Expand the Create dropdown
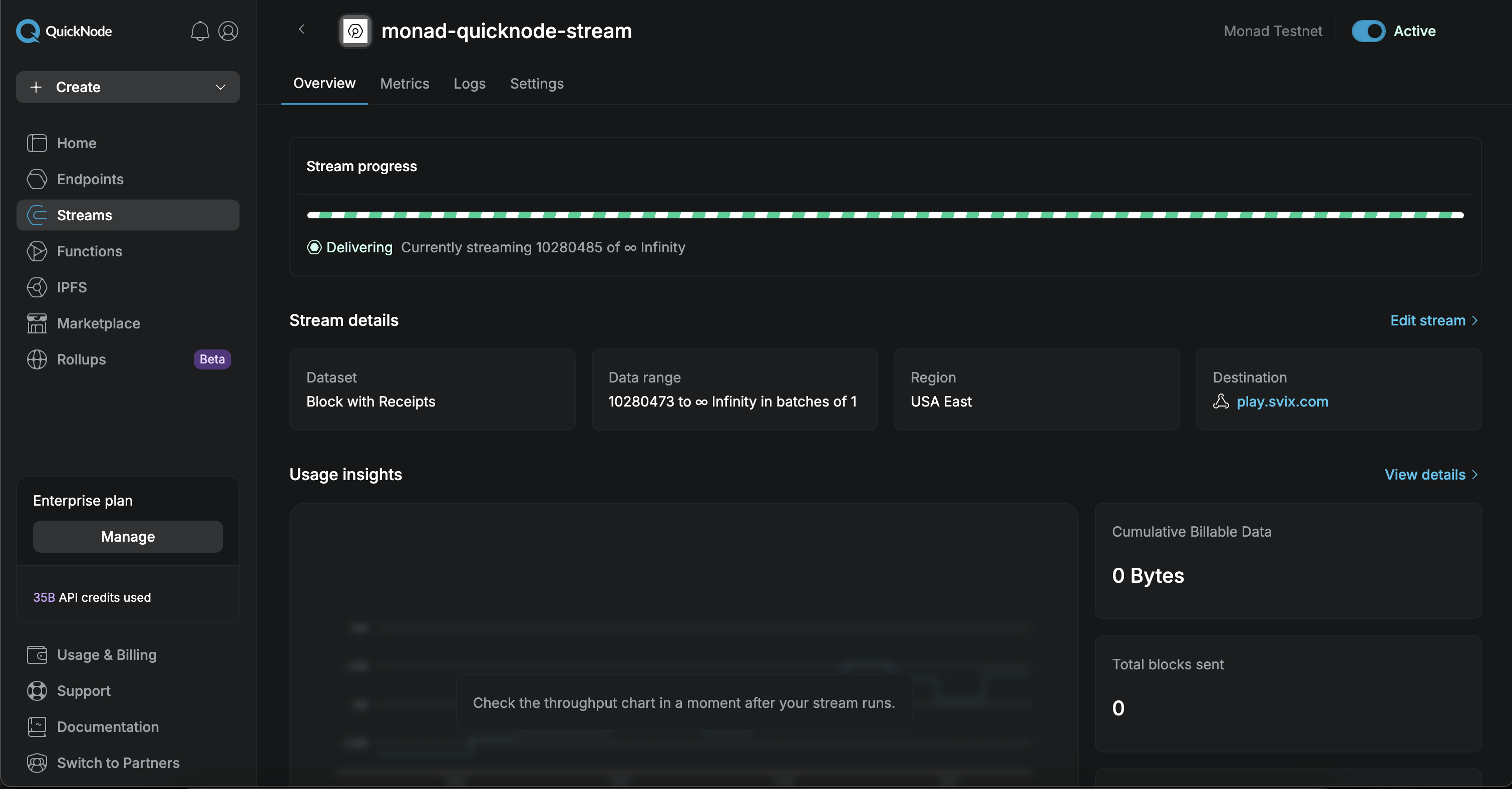 pyautogui.click(x=220, y=87)
